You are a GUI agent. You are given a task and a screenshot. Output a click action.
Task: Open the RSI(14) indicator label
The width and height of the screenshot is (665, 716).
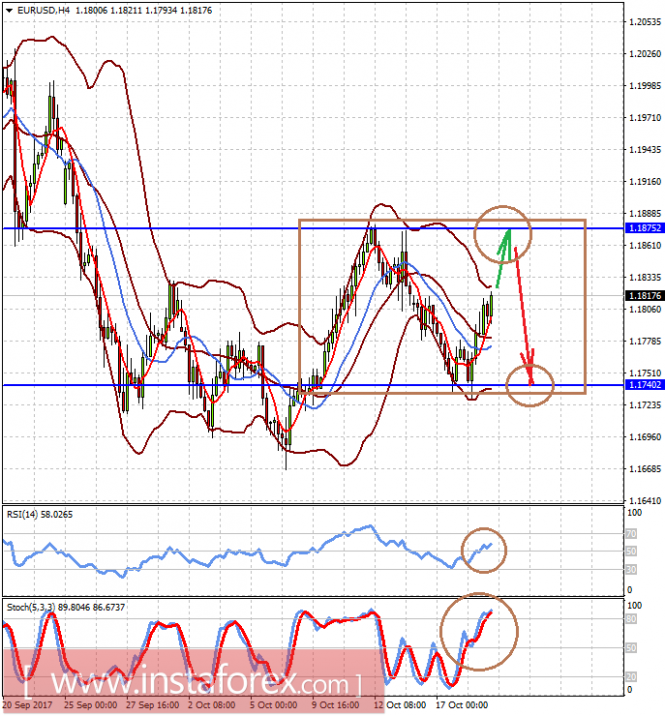click(x=40, y=515)
